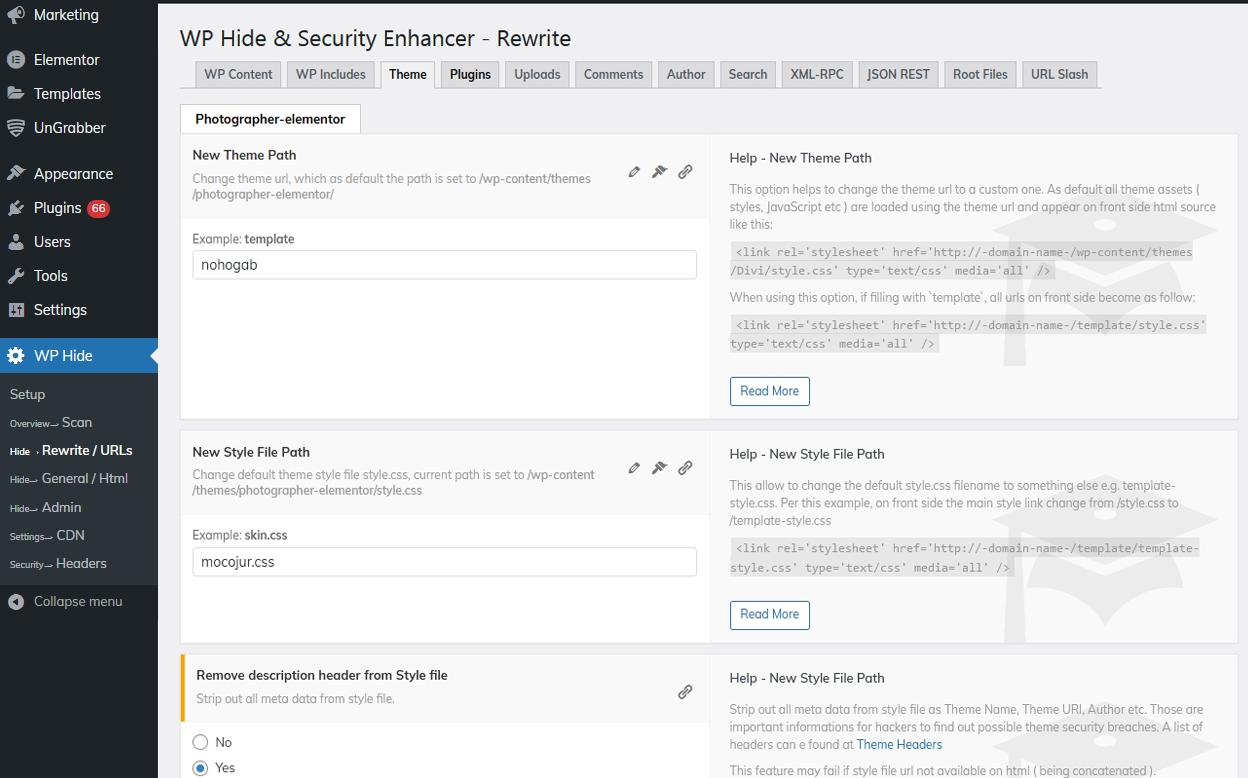Open the Comments tab

pyautogui.click(x=614, y=74)
